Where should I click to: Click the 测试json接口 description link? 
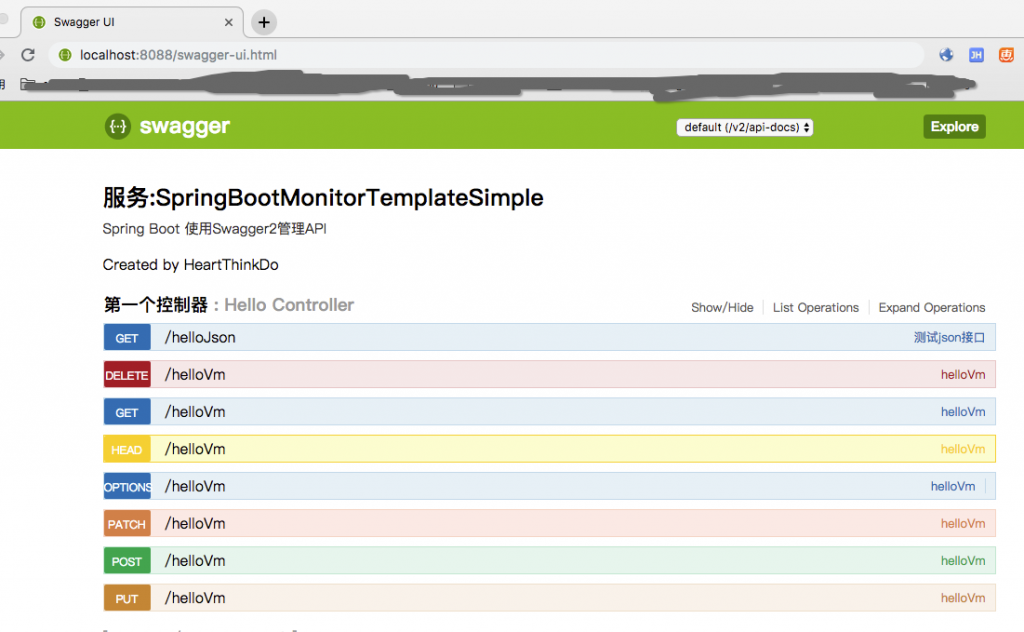click(949, 338)
